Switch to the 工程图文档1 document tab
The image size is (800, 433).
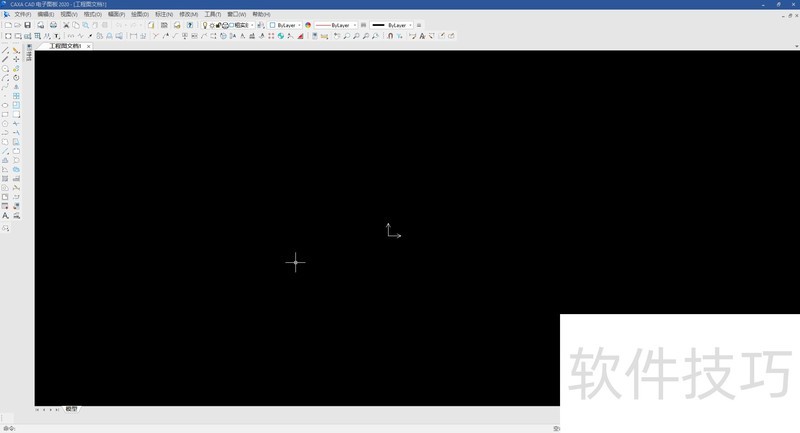click(65, 46)
